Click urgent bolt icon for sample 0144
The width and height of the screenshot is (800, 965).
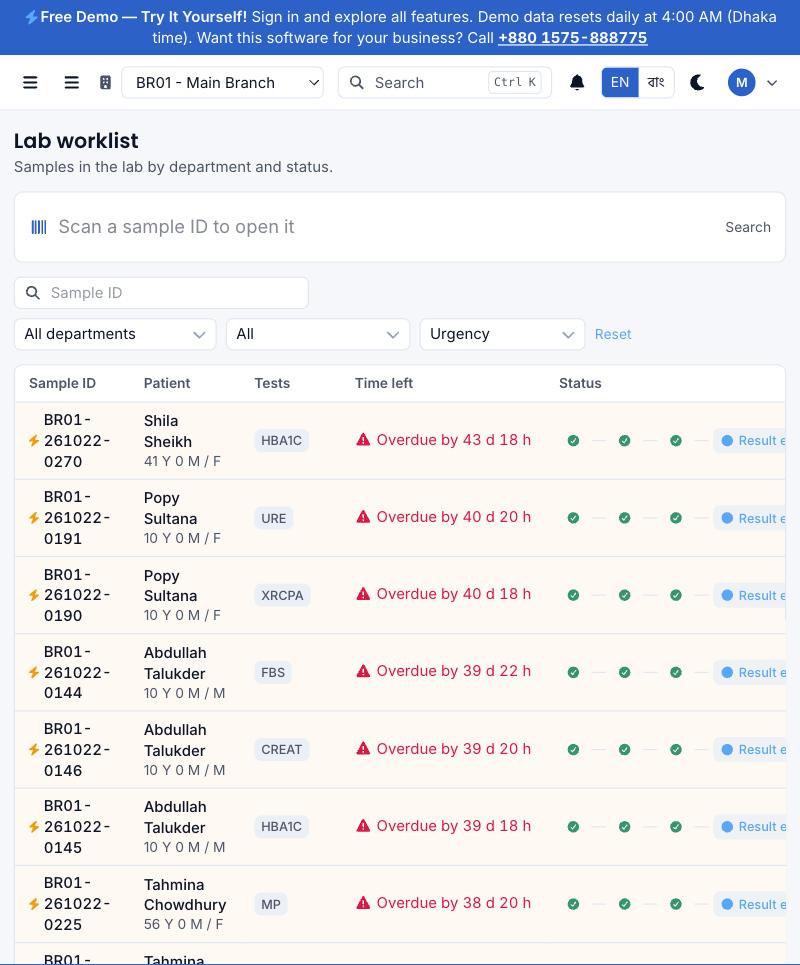pos(34,673)
